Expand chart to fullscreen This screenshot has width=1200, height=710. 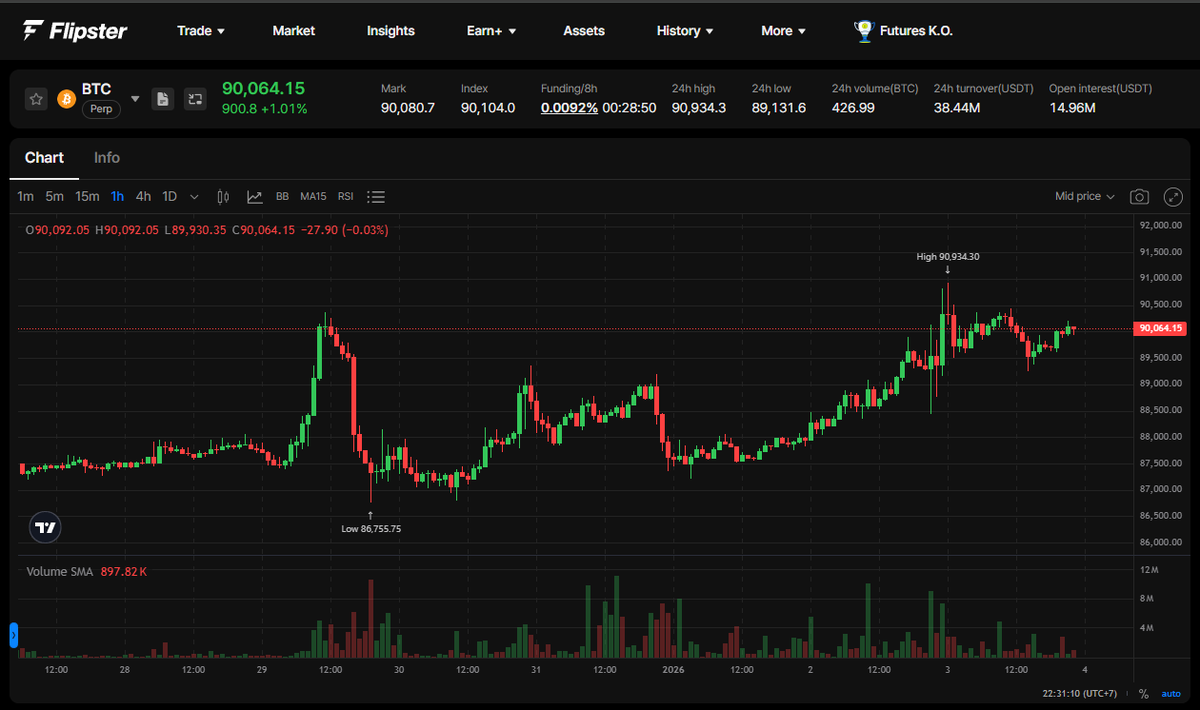(1173, 197)
